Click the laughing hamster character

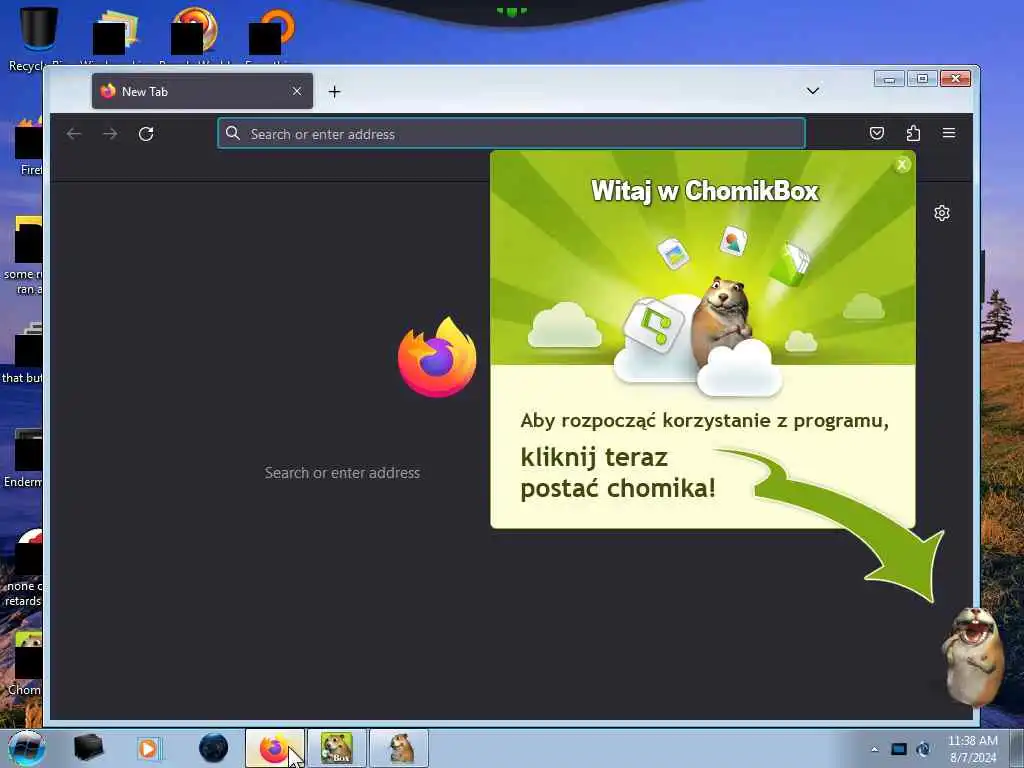[x=973, y=656]
